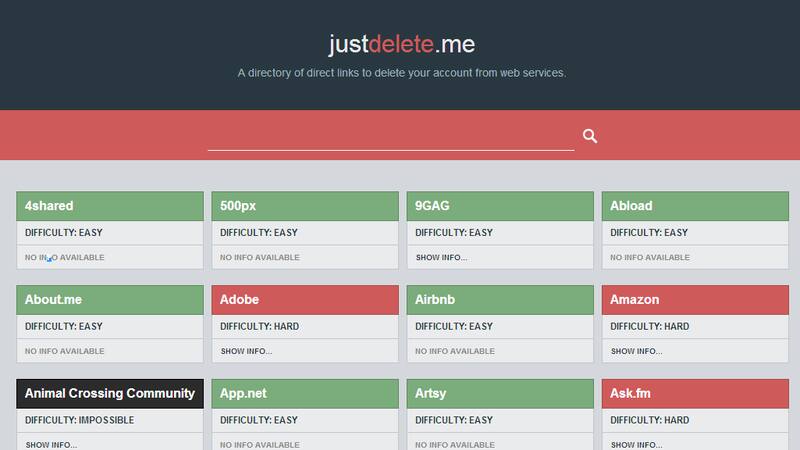Screen dimensions: 800x450
Task: Open the Adobe account deletion link
Action: click(304, 300)
